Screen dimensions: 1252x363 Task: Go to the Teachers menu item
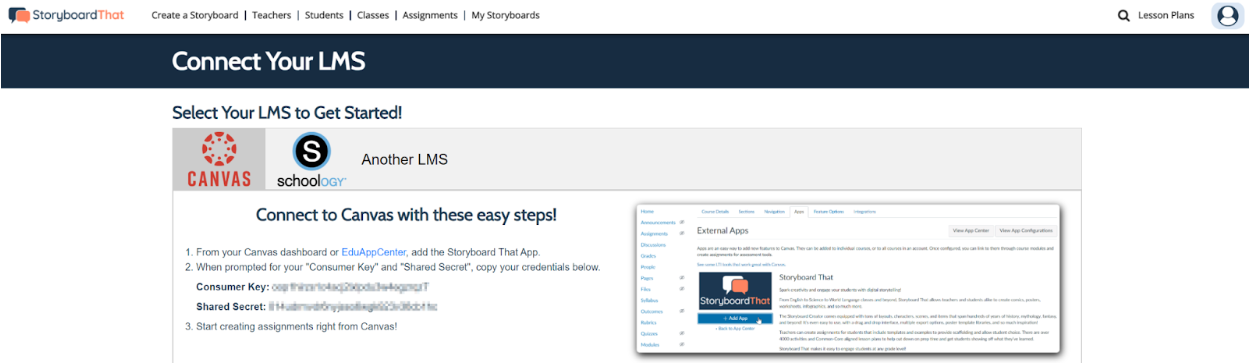(272, 15)
